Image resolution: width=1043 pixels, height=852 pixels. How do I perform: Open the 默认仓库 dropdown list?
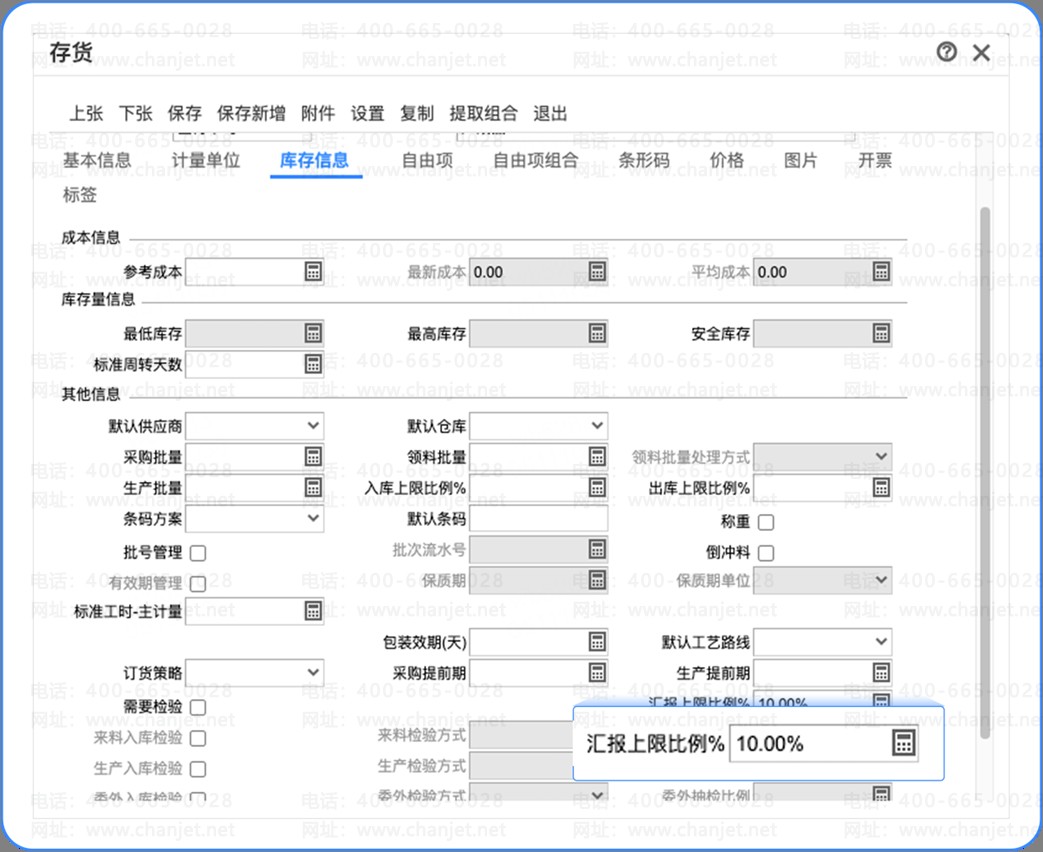(x=597, y=426)
